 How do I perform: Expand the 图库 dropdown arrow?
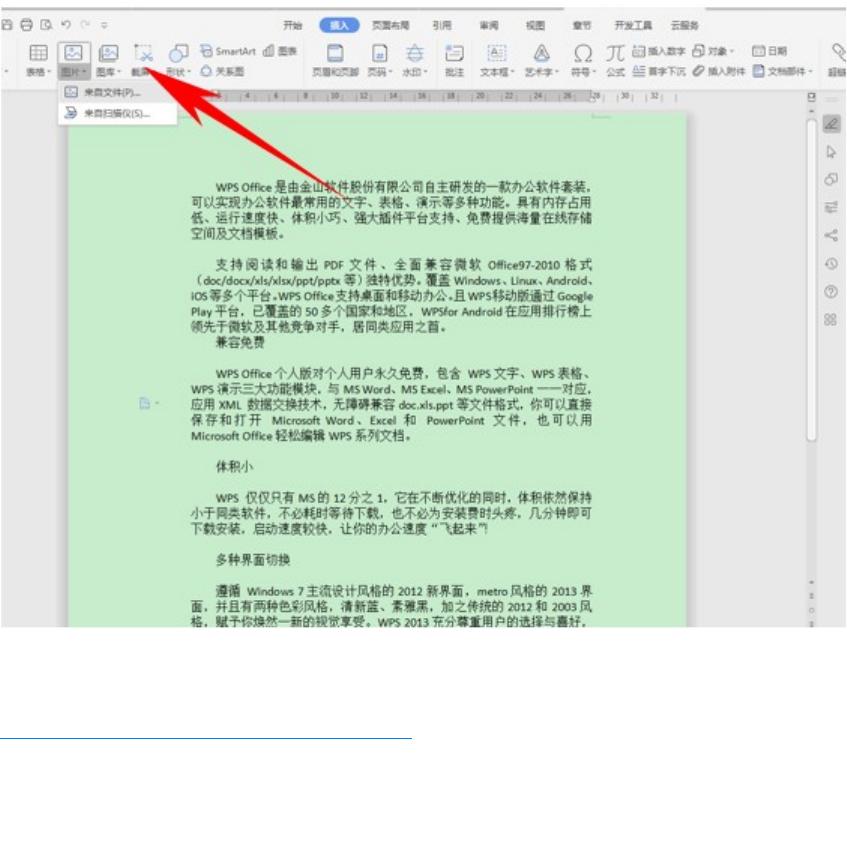coord(119,72)
